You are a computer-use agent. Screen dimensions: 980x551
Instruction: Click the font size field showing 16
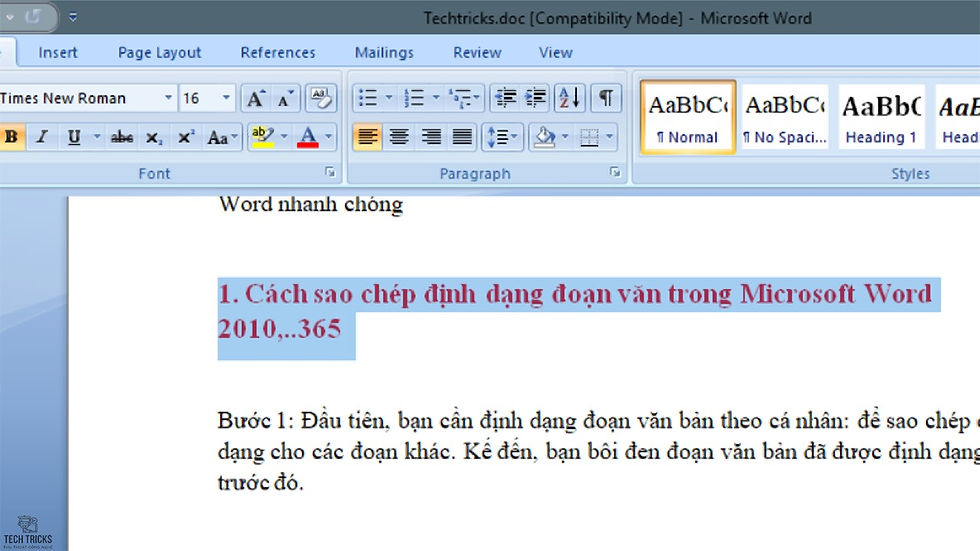click(199, 98)
